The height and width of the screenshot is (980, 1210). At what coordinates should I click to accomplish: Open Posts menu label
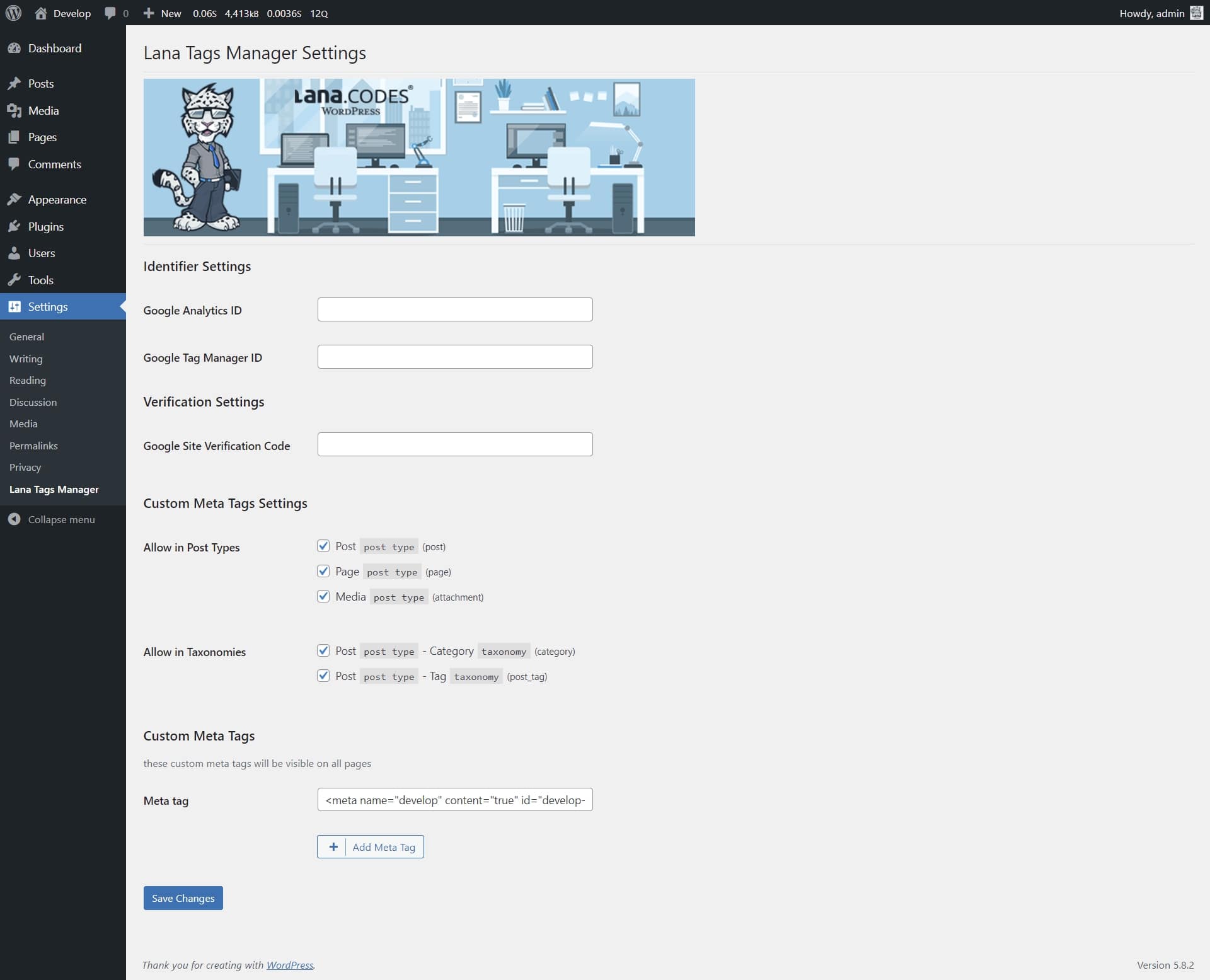[x=41, y=83]
